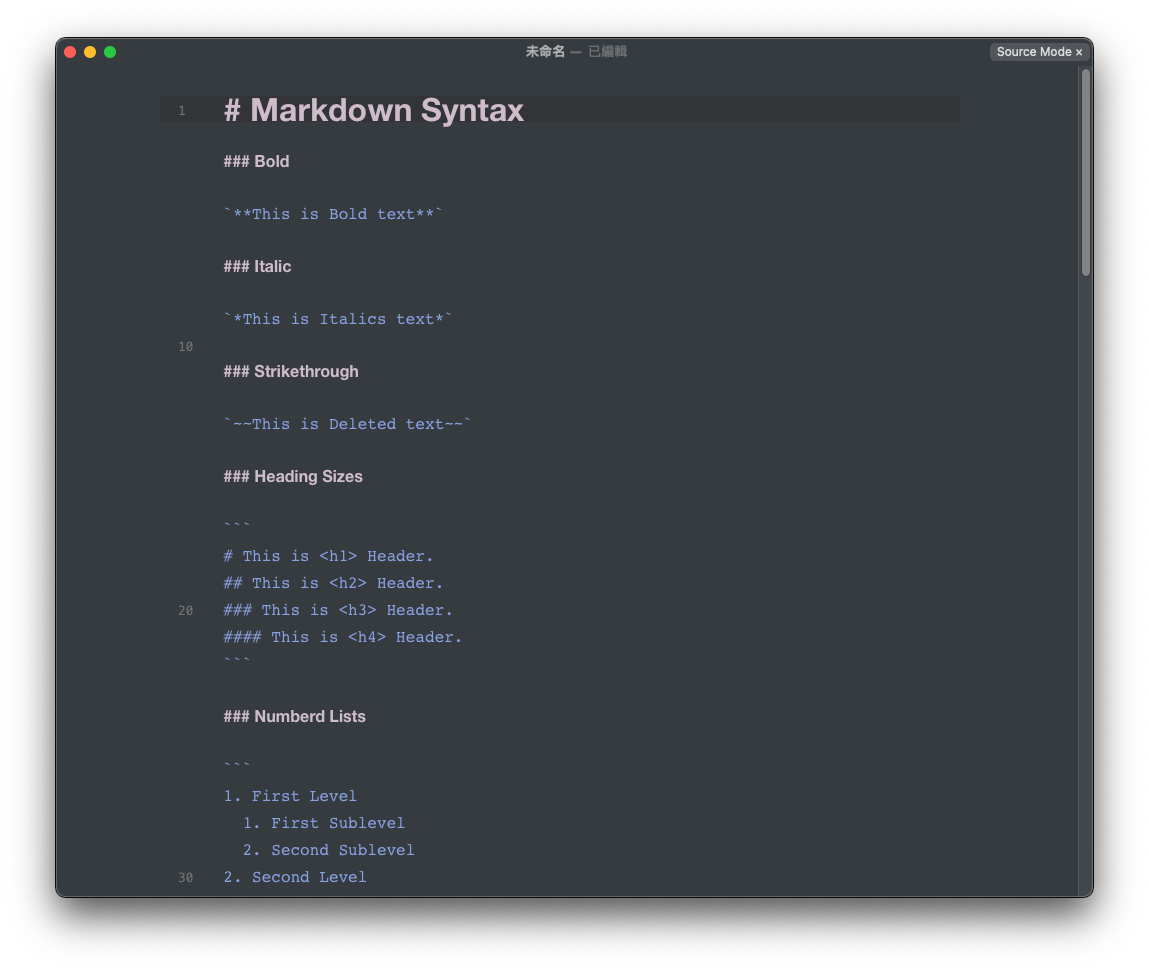Click the 1. First Level list line
1149x971 pixels.
[289, 796]
